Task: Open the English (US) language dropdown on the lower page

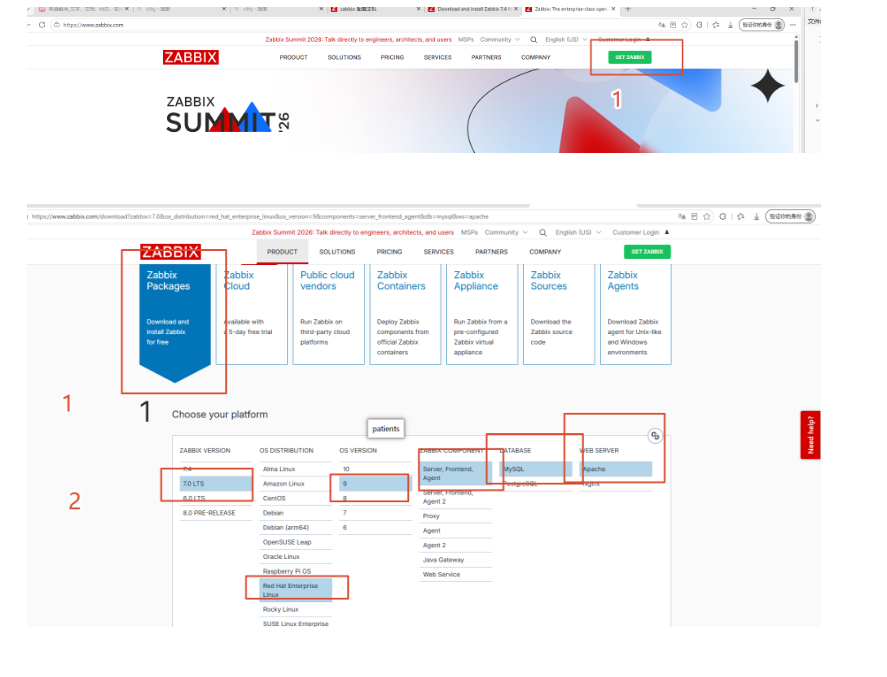Action: click(578, 232)
